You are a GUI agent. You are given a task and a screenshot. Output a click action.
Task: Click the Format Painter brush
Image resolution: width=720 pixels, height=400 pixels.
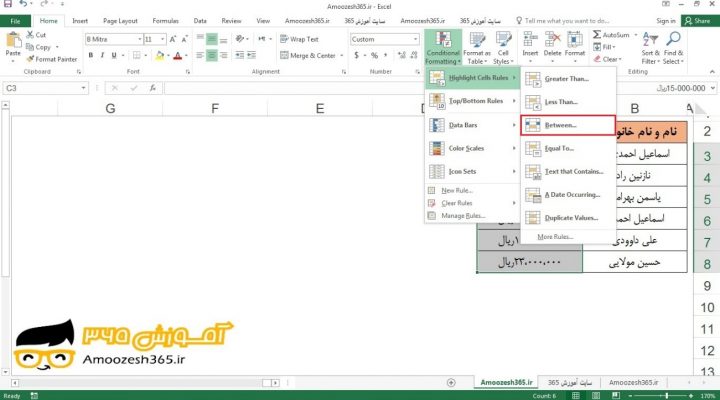pyautogui.click(x=30, y=59)
